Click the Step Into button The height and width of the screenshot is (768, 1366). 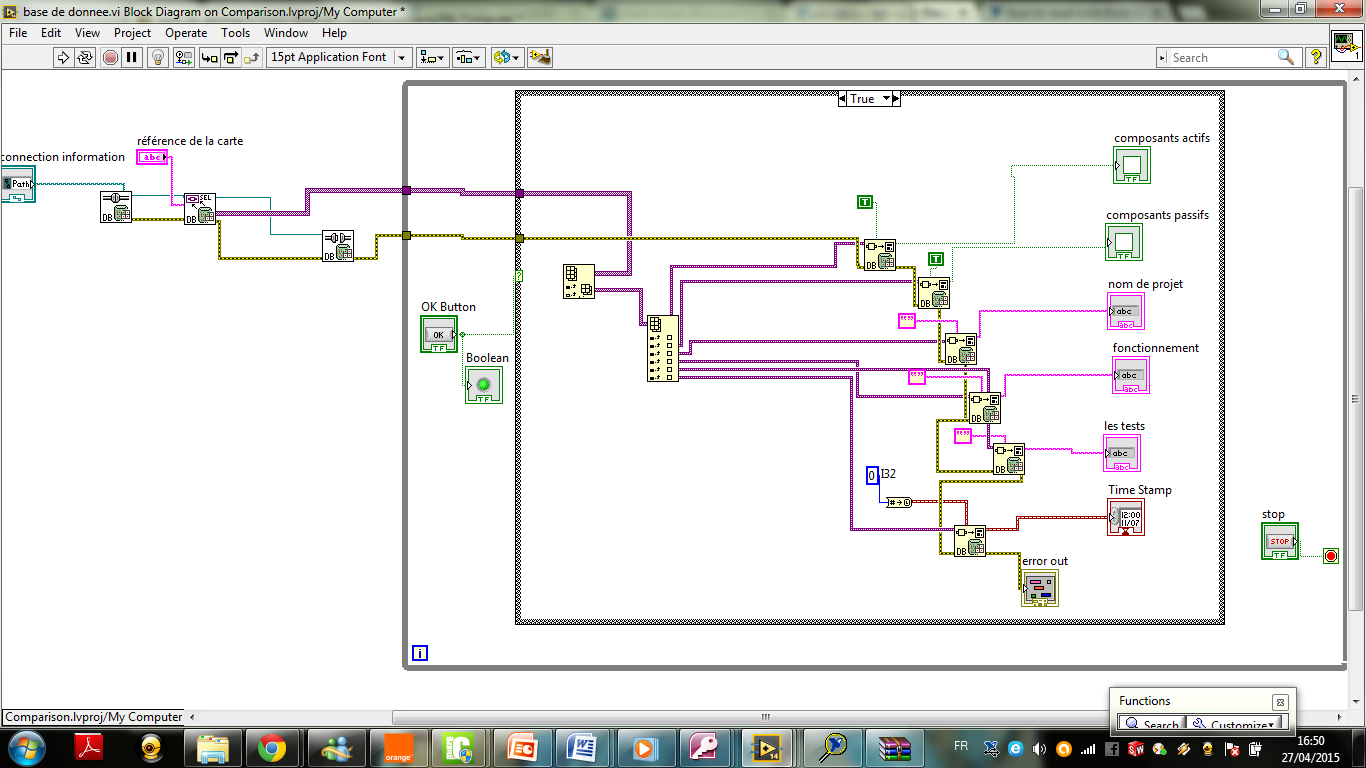pyautogui.click(x=210, y=58)
